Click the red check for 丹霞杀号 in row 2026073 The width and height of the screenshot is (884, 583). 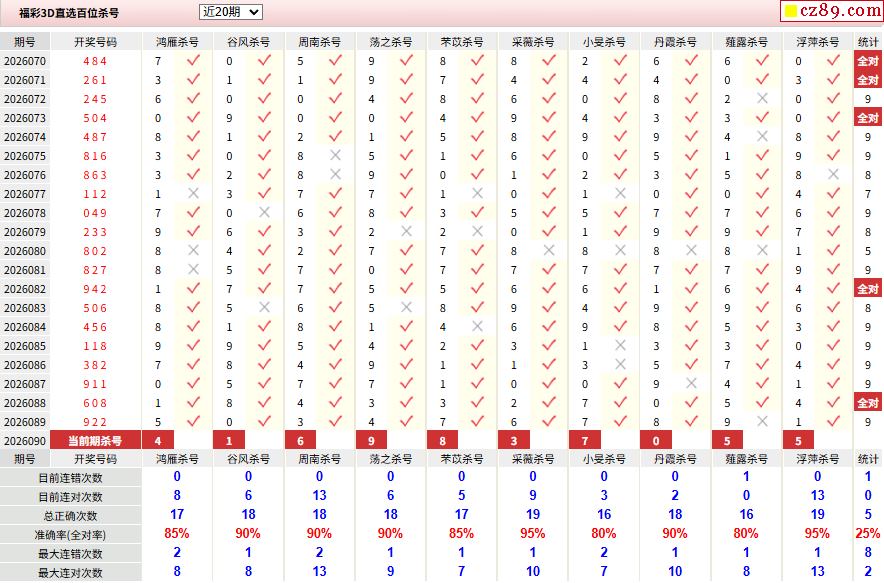tap(691, 118)
